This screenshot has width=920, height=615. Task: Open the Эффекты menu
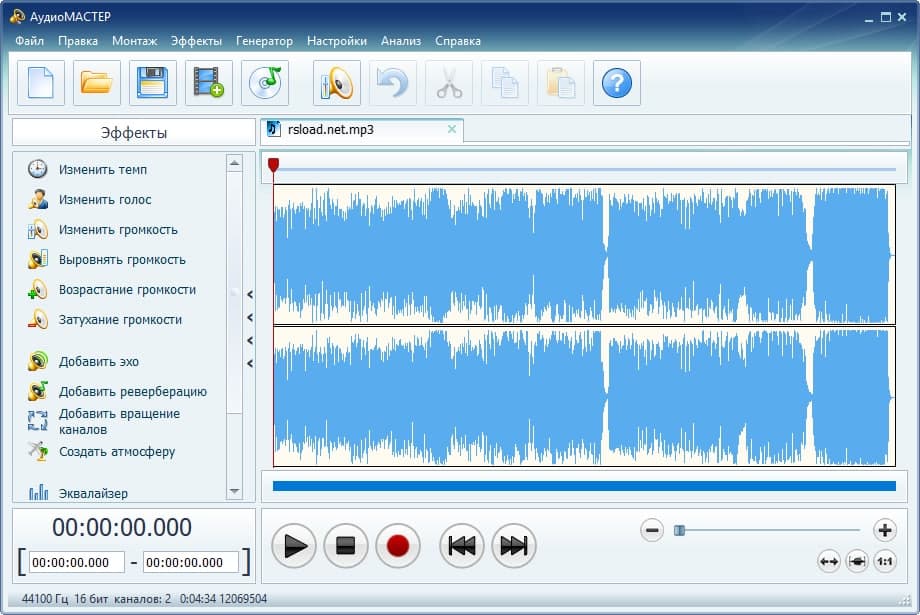(x=196, y=41)
